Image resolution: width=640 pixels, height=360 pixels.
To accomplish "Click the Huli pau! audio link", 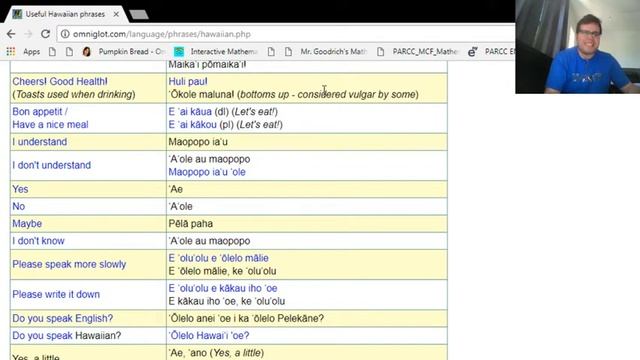I will [x=188, y=81].
